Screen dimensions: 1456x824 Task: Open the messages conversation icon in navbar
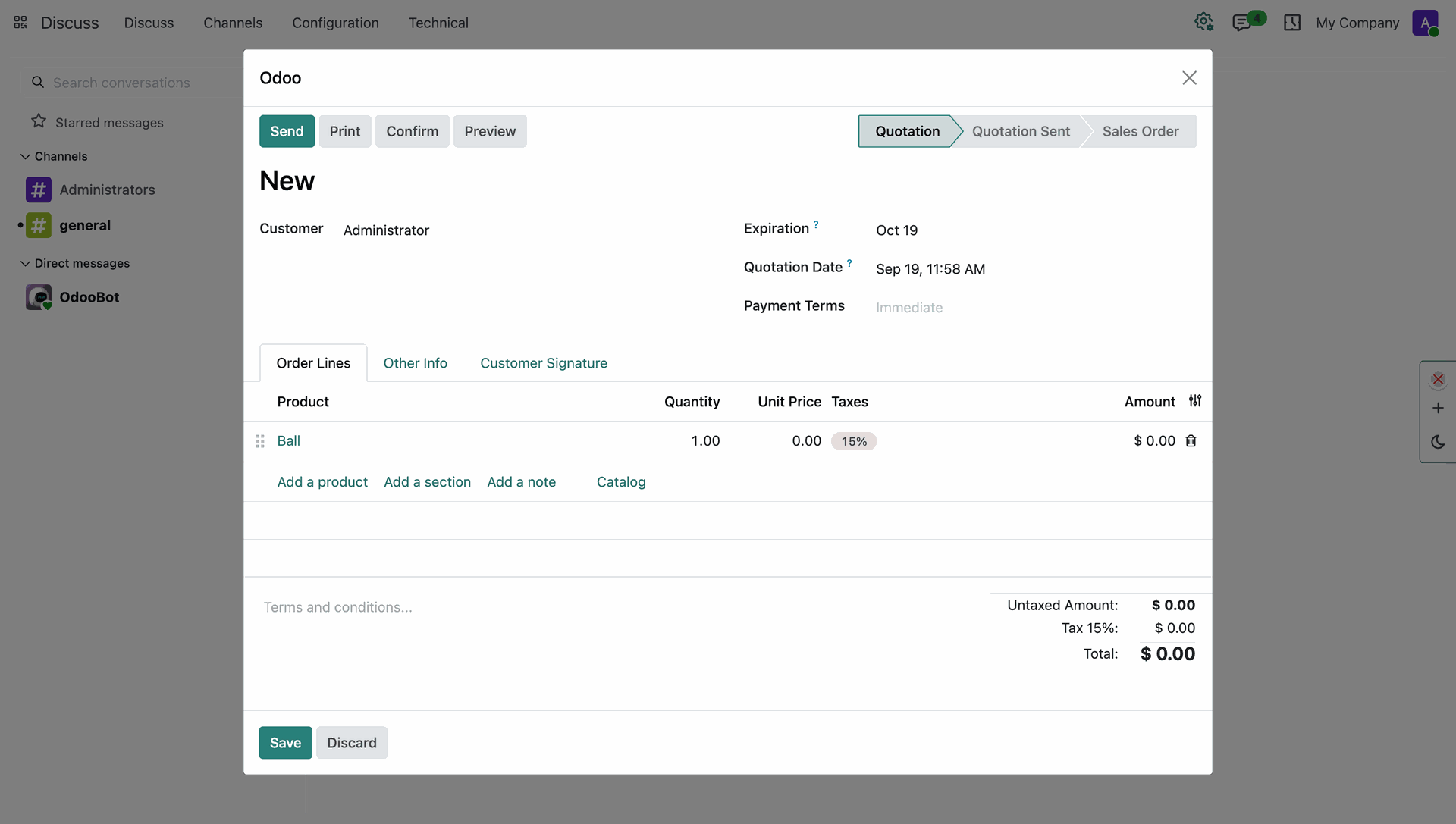[1241, 23]
